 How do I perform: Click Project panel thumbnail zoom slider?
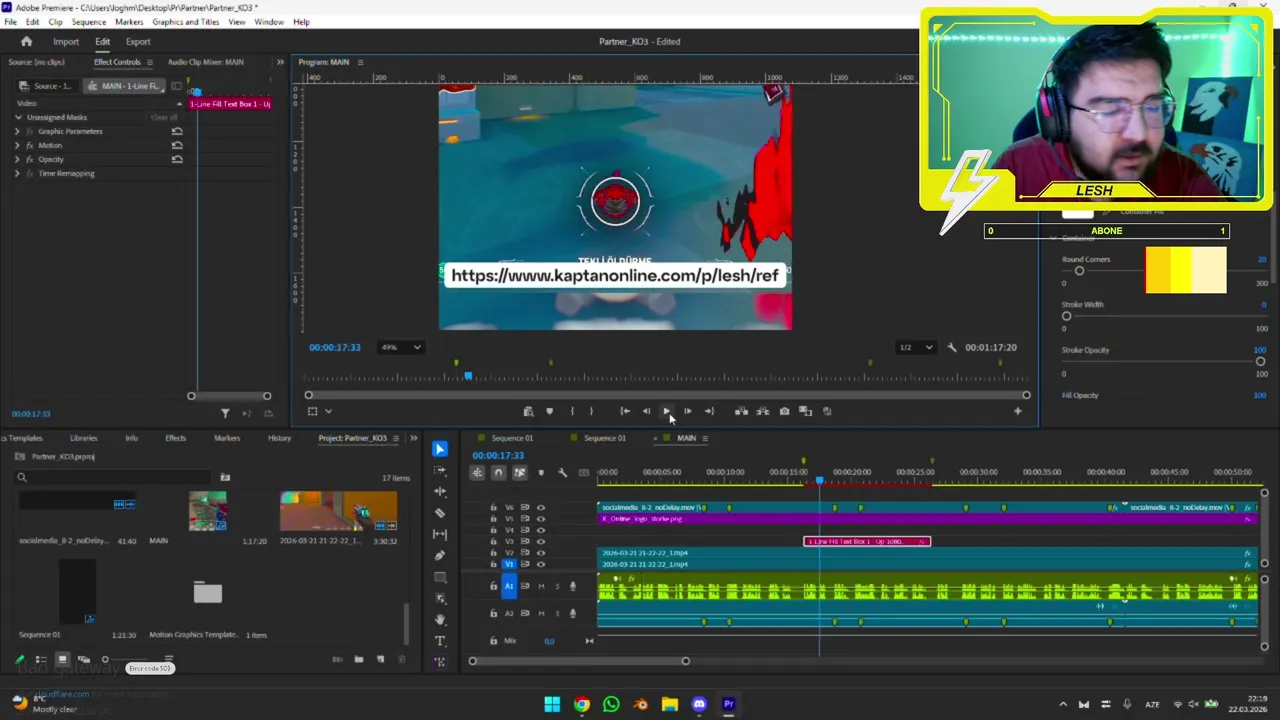click(105, 659)
